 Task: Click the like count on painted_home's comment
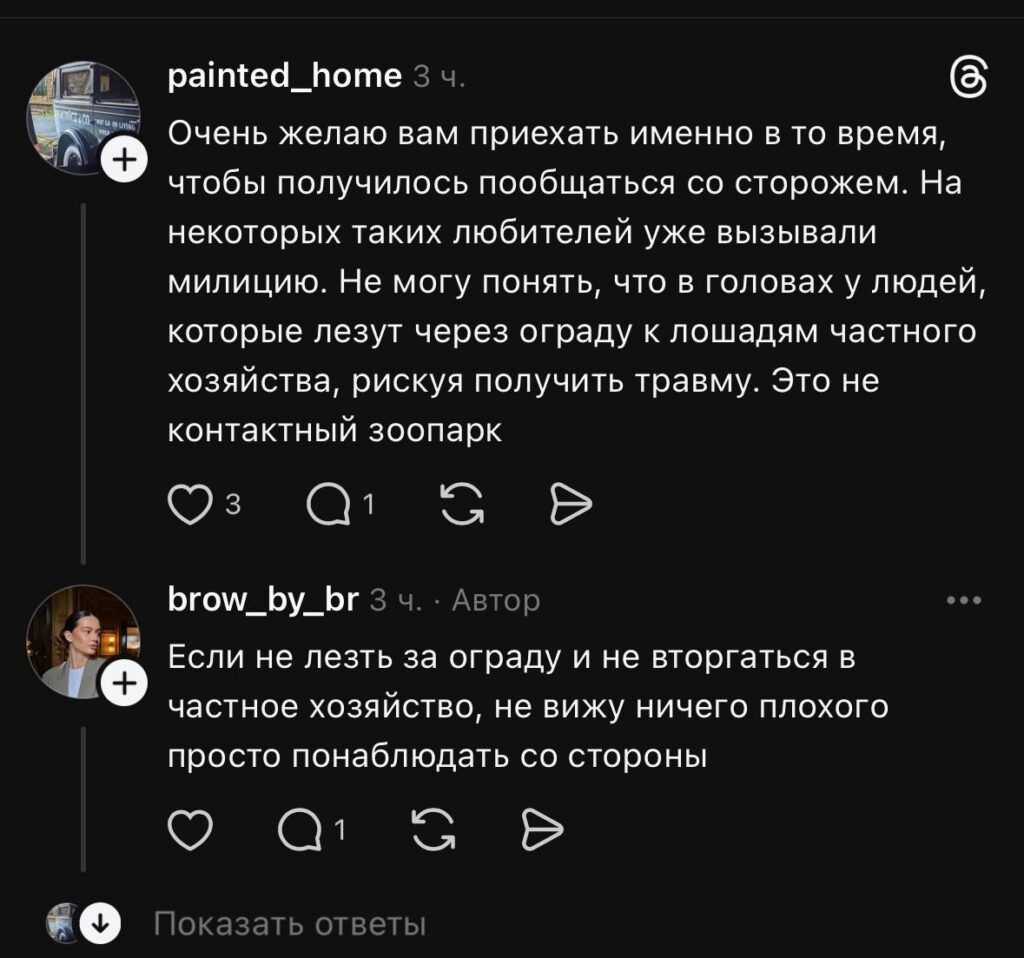pyautogui.click(x=233, y=506)
